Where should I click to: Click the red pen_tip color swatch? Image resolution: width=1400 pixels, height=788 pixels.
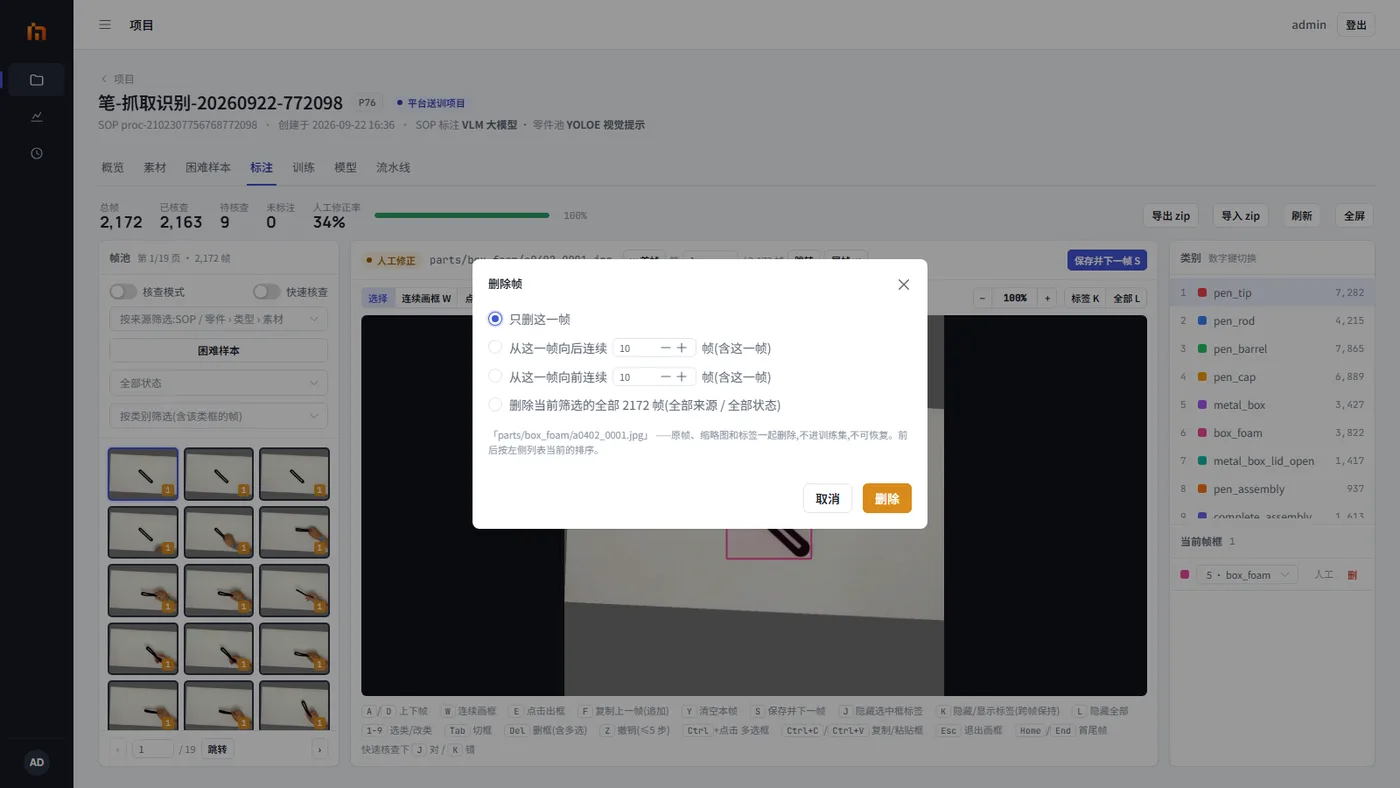pos(1202,293)
